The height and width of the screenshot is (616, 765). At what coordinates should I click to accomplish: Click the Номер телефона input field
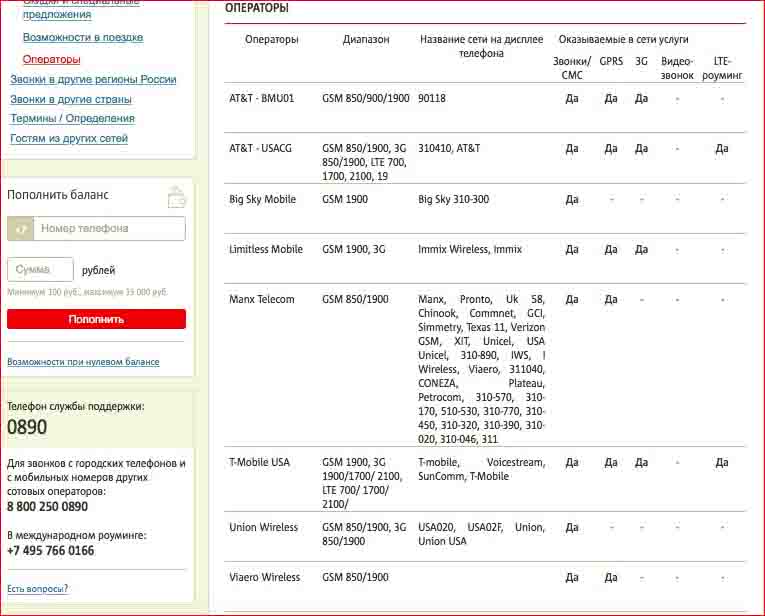point(110,229)
